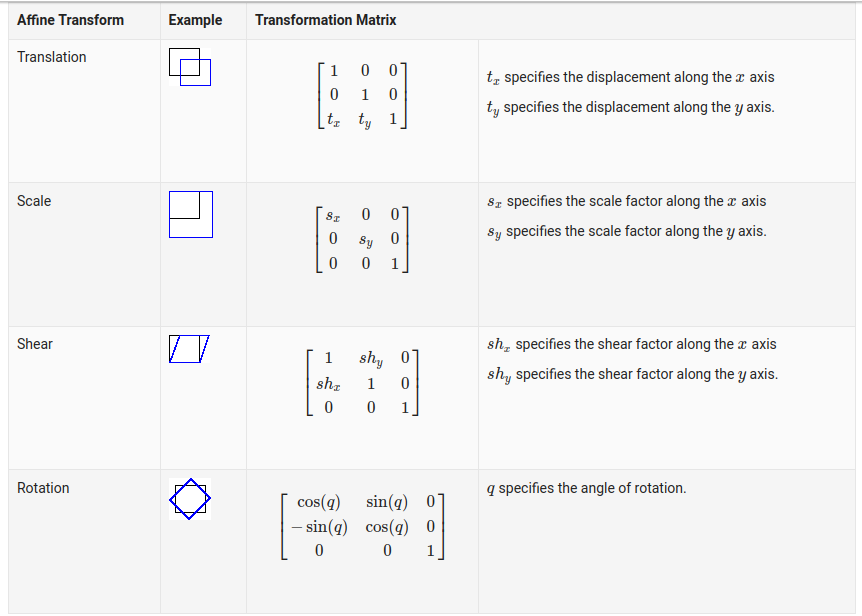Screen dimensions: 862x616
Task: Click the Example column header
Action: point(196,20)
